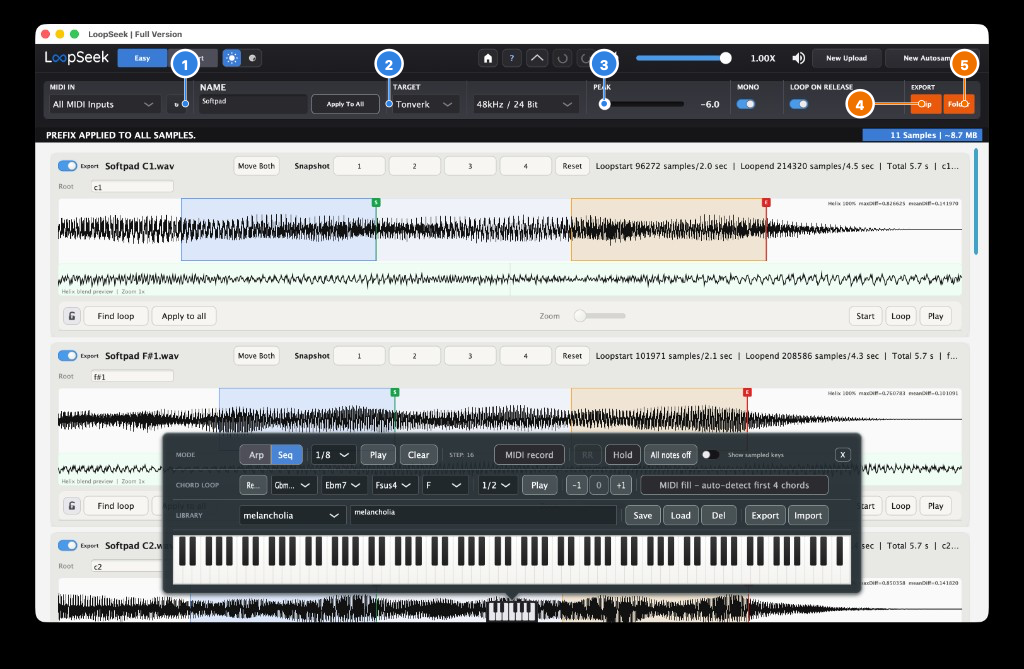Switch to dark theme moon icon
The image size is (1024, 669).
253,58
